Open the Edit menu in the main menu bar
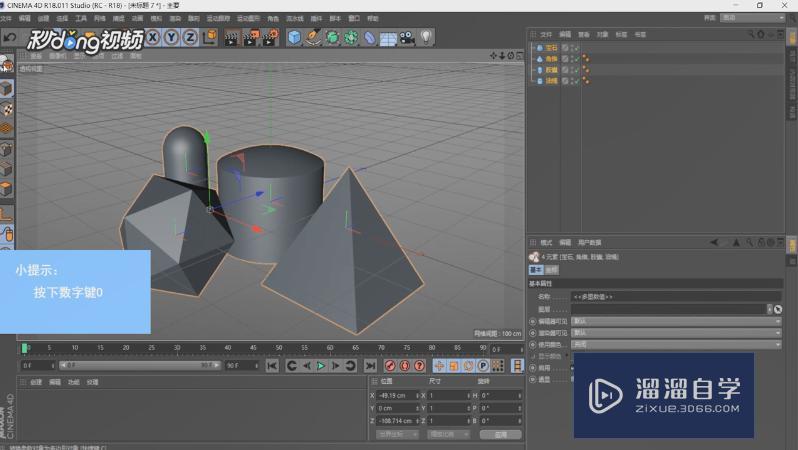 point(24,18)
